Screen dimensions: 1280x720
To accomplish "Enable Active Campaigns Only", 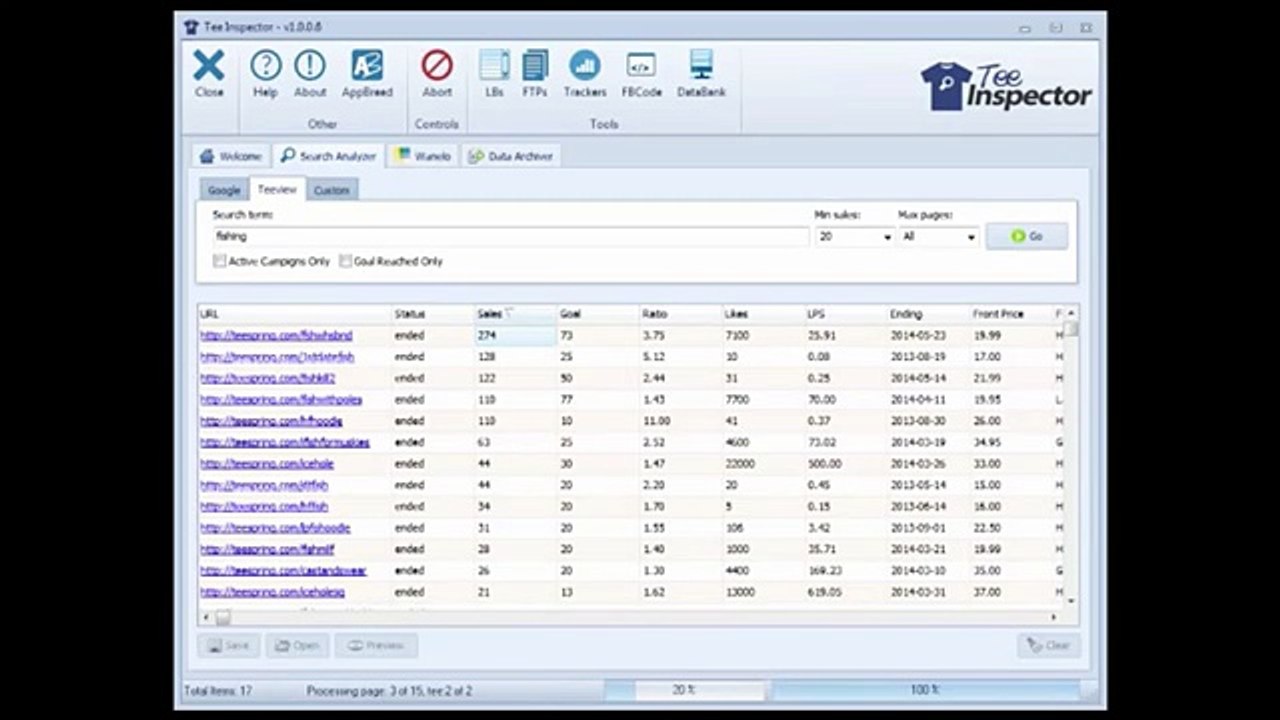I will tap(219, 261).
